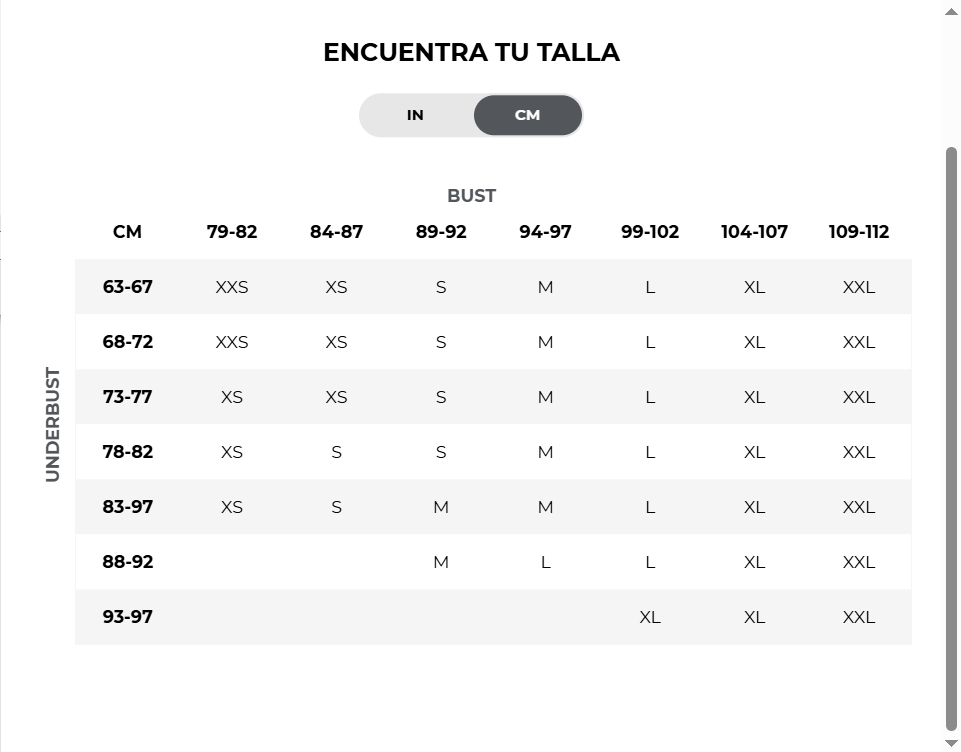Click L cell under 94-97 in 88-92 row
This screenshot has width=961, height=752.
545,562
